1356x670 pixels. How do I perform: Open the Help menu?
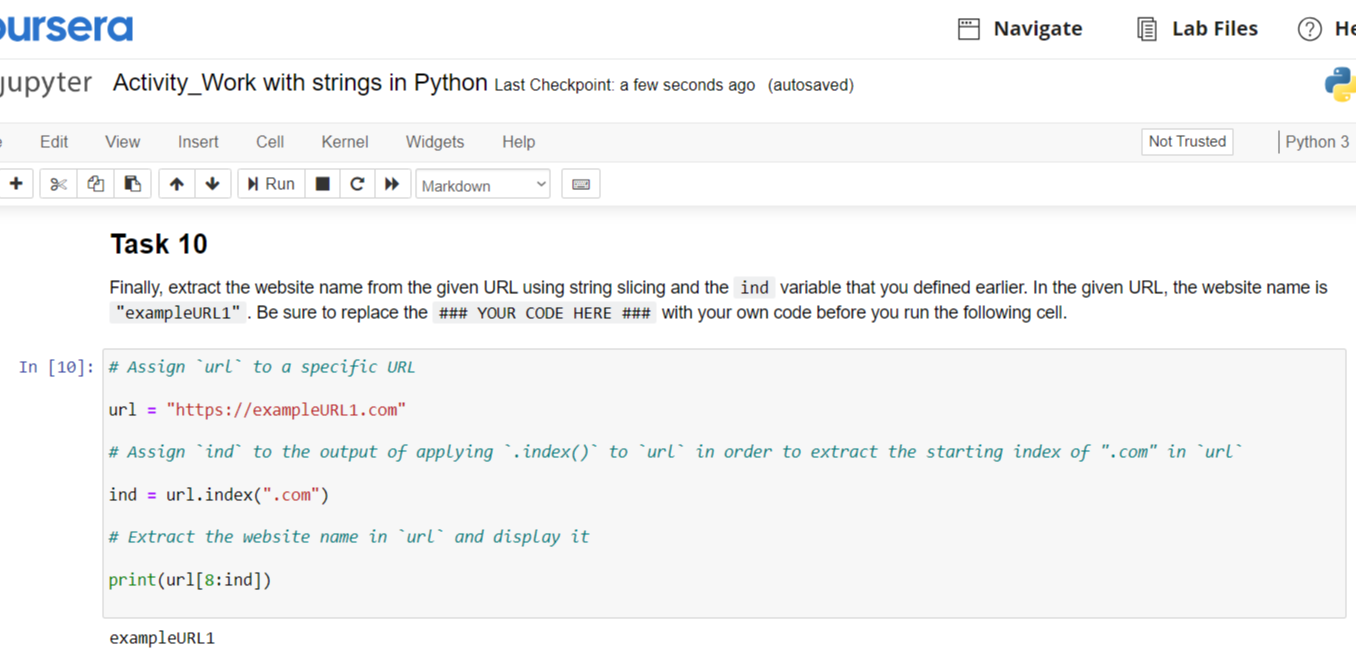pyautogui.click(x=518, y=142)
